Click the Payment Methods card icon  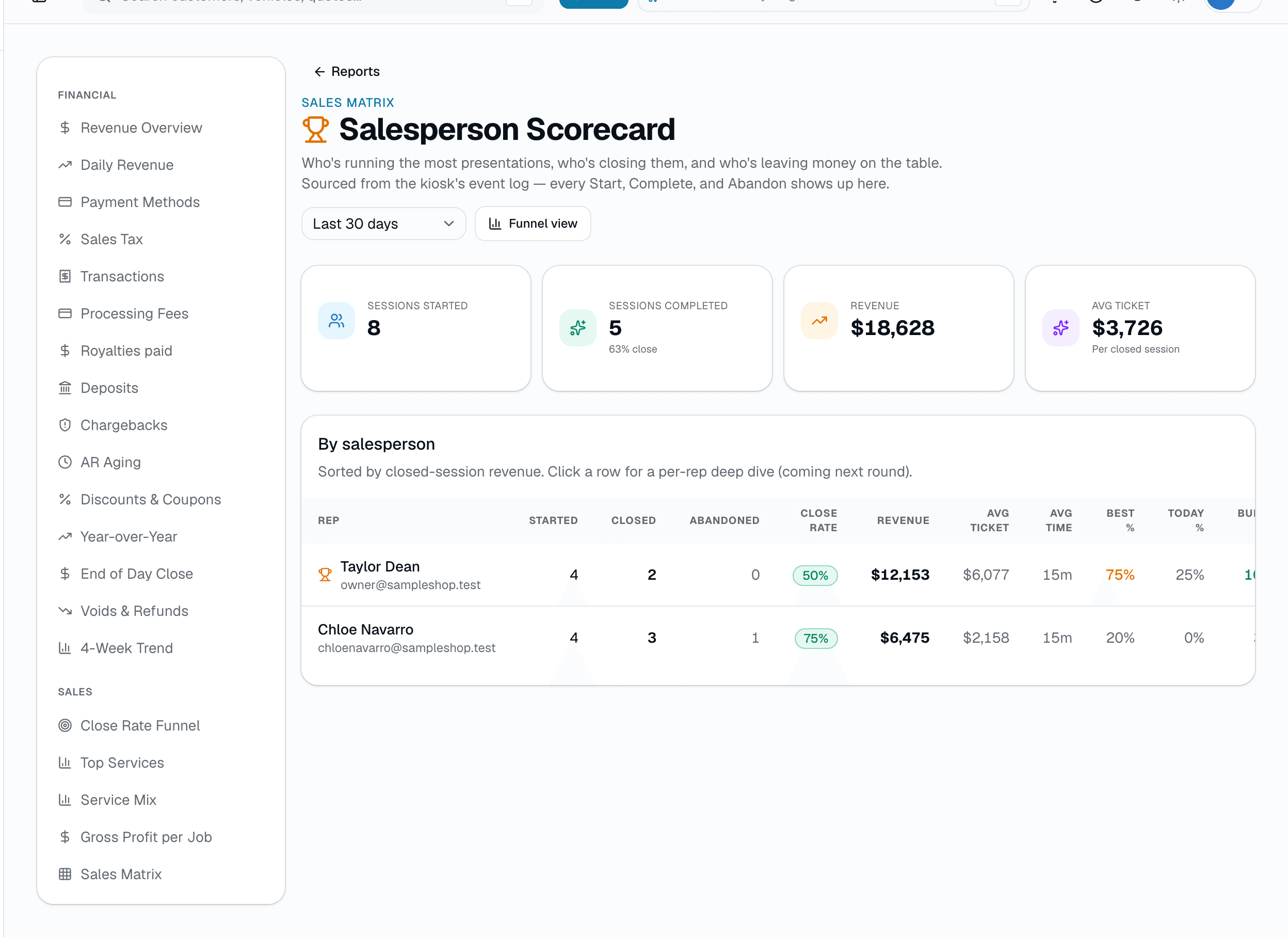tap(65, 202)
